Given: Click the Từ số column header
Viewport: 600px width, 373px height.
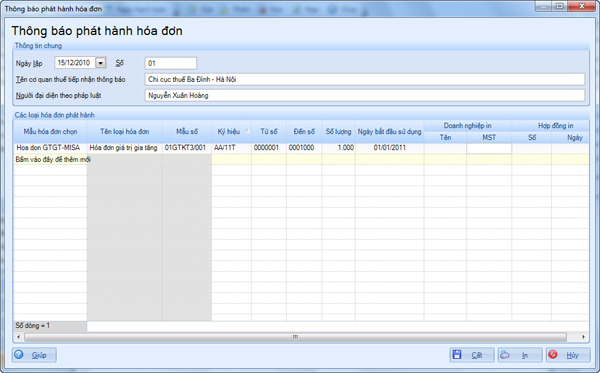Looking at the screenshot, I should coord(269,132).
